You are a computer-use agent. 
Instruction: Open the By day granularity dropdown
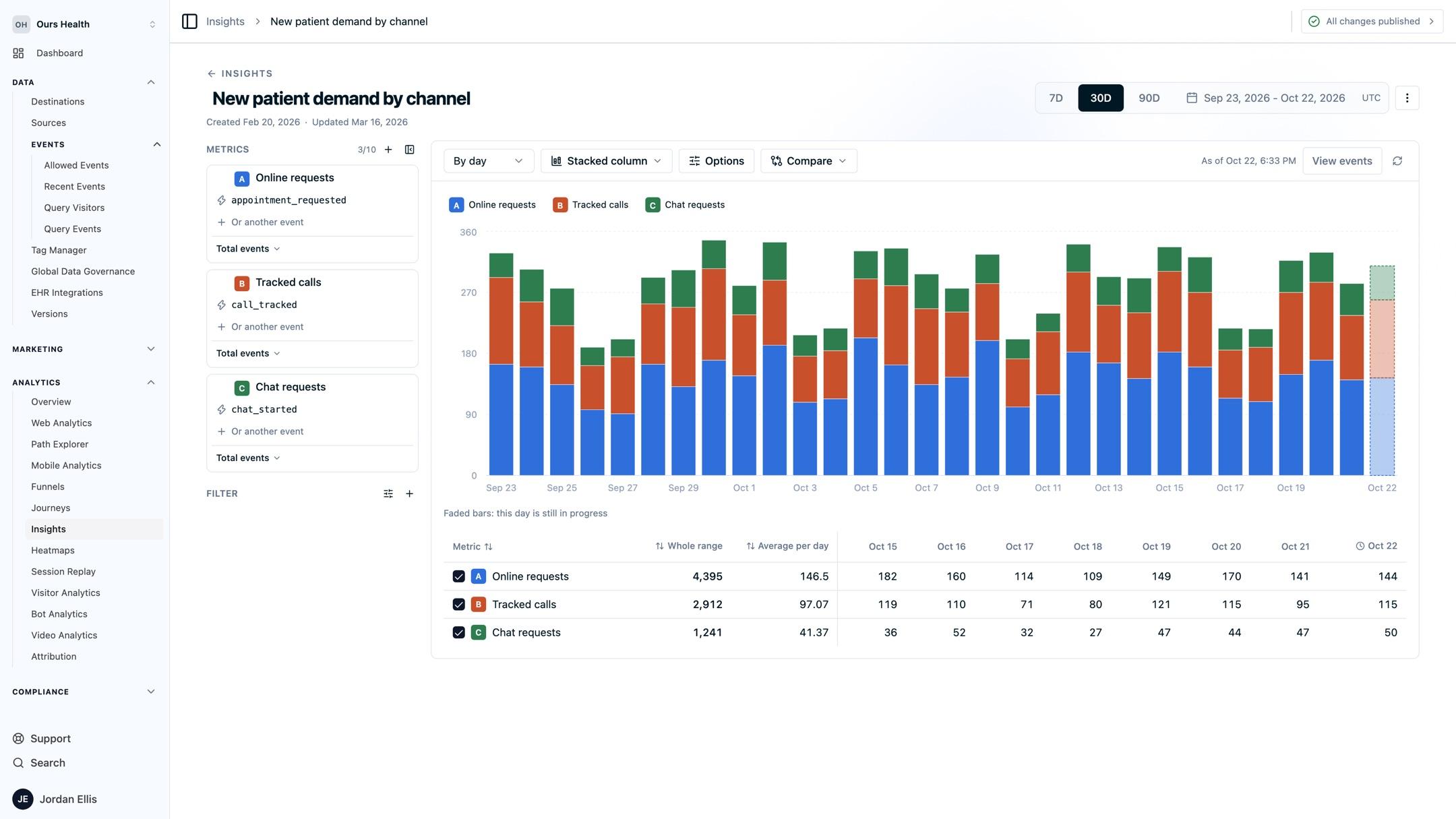489,161
